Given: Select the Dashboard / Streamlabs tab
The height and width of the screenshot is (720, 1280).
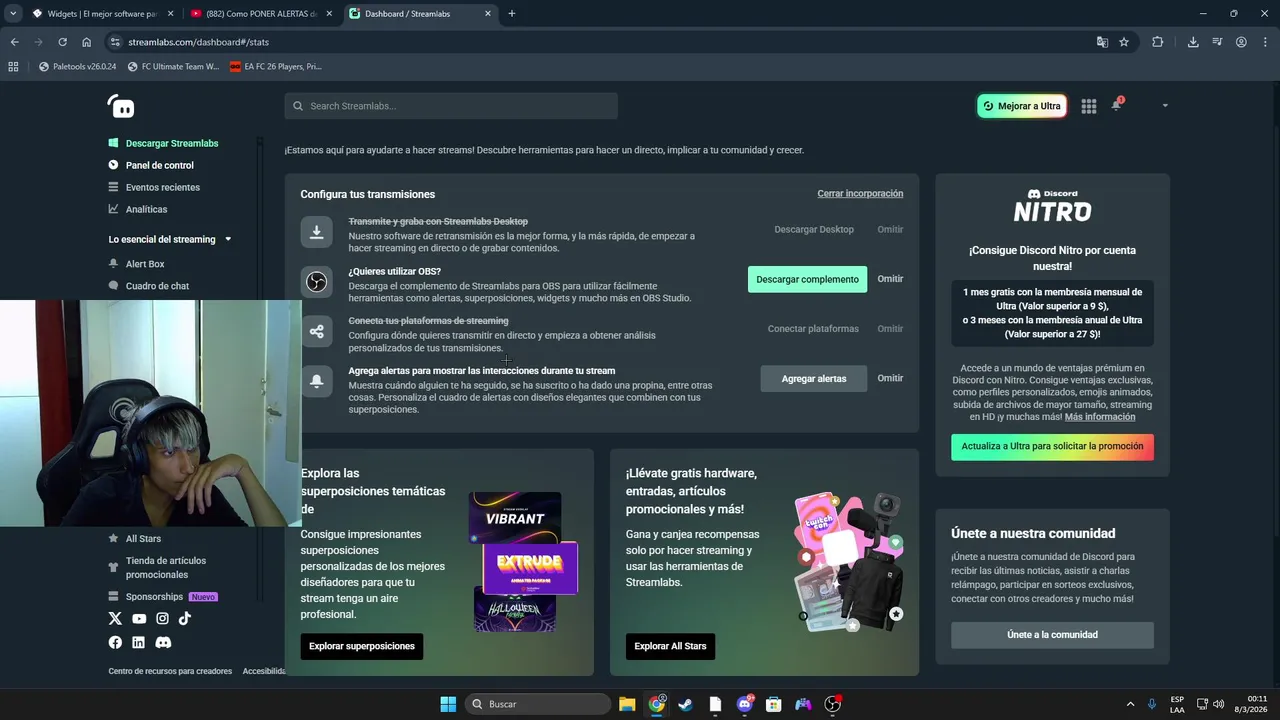Looking at the screenshot, I should tap(420, 14).
